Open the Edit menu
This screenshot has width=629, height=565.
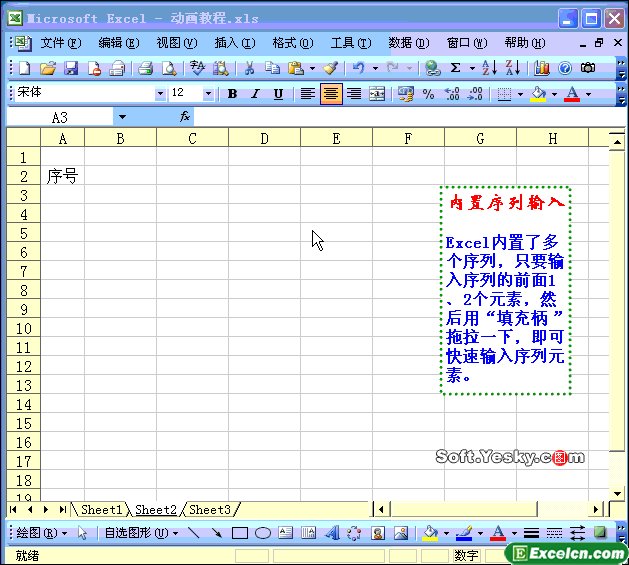pos(119,43)
